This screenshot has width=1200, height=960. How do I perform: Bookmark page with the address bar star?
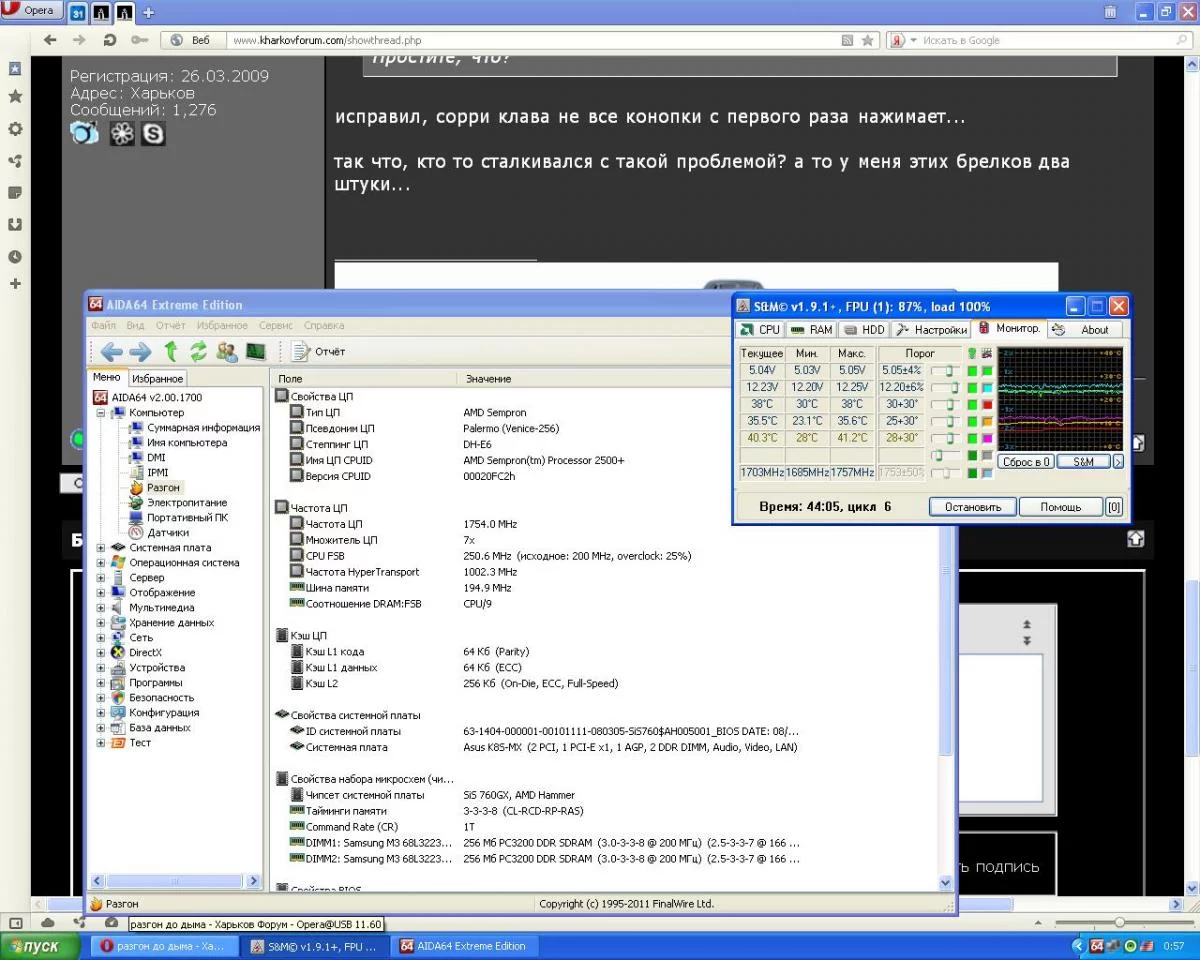click(x=867, y=40)
